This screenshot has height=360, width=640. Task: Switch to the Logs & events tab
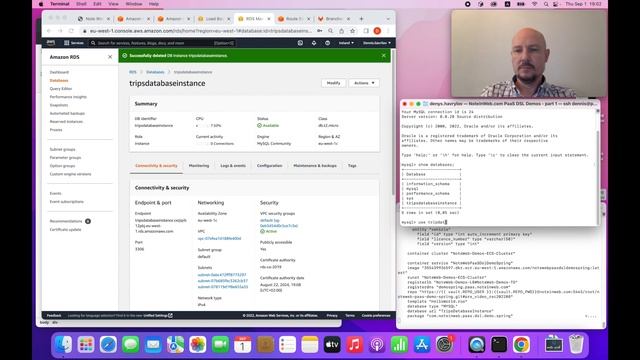click(233, 166)
